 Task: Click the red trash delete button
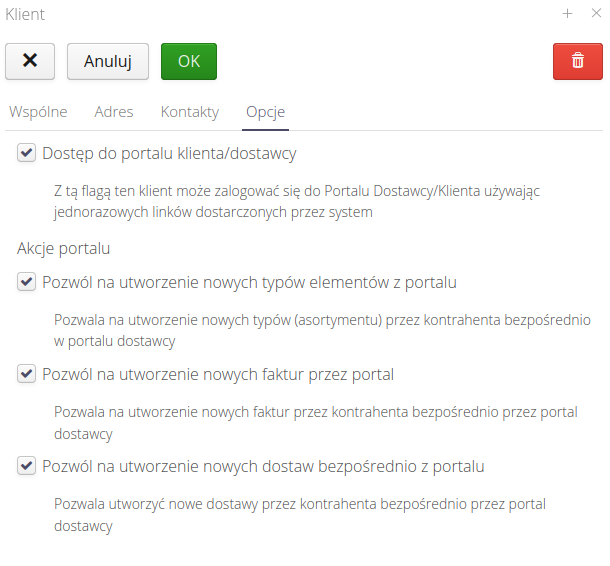577,61
